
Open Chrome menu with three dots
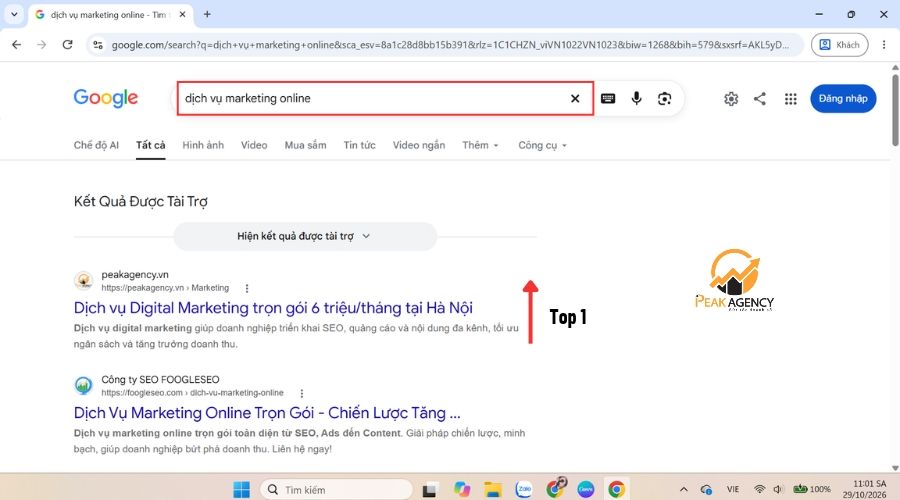coord(884,45)
